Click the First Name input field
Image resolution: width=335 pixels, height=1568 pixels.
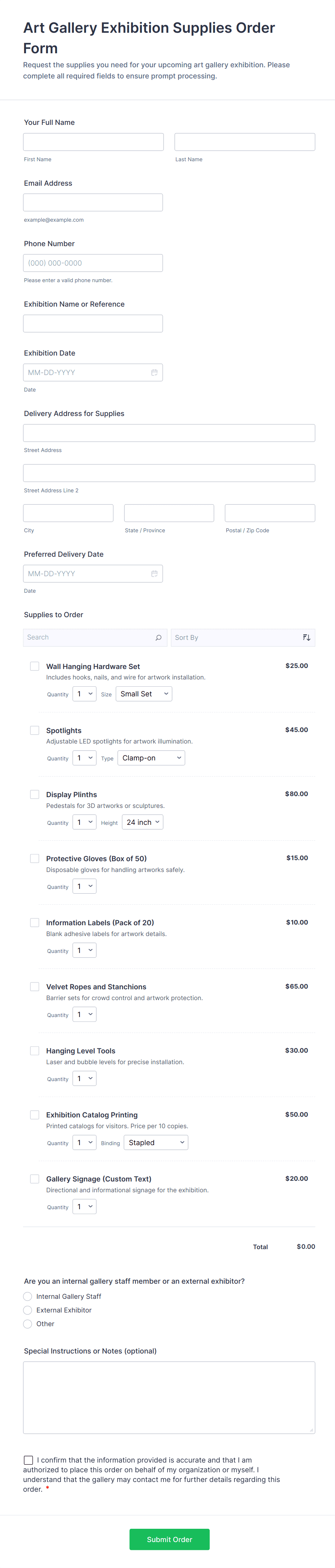[x=93, y=142]
